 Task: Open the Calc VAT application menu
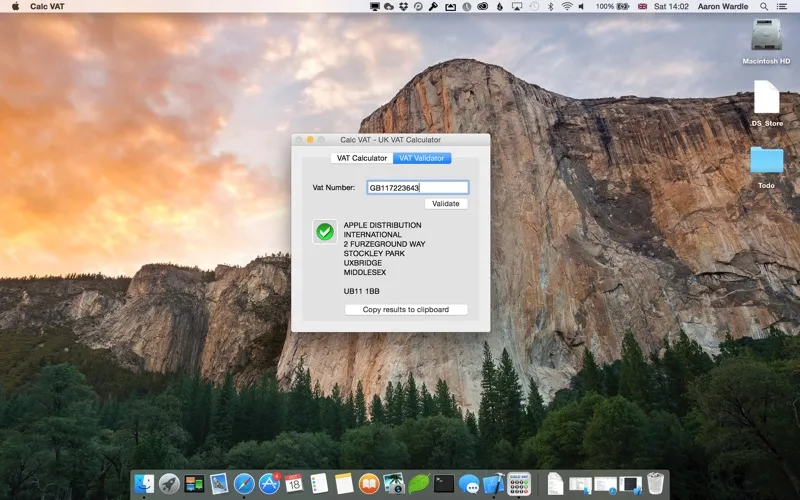(47, 7)
